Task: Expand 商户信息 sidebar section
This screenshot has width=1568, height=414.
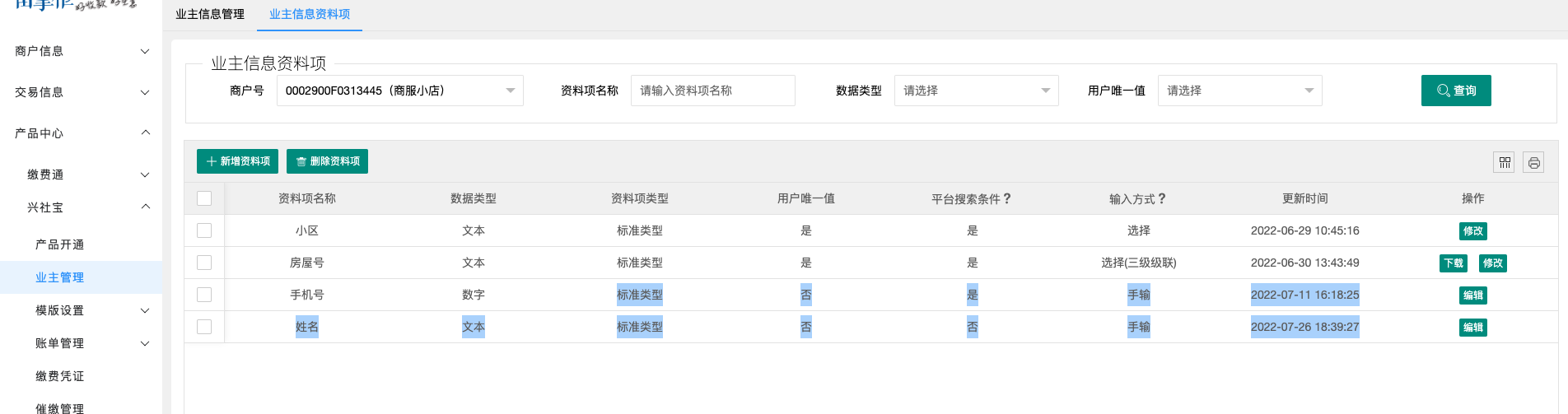Action: point(81,51)
